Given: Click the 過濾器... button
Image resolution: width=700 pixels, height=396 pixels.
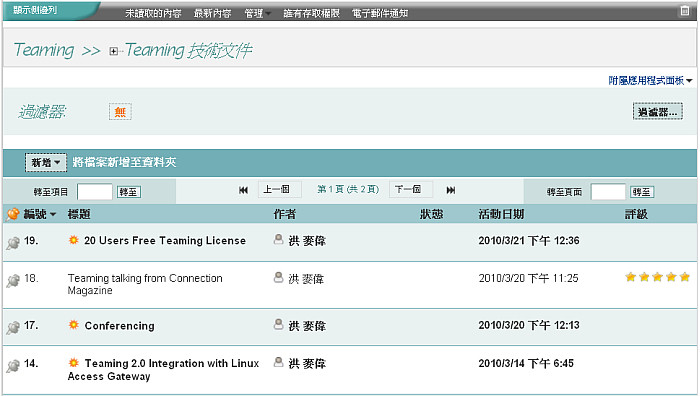Looking at the screenshot, I should (x=658, y=112).
